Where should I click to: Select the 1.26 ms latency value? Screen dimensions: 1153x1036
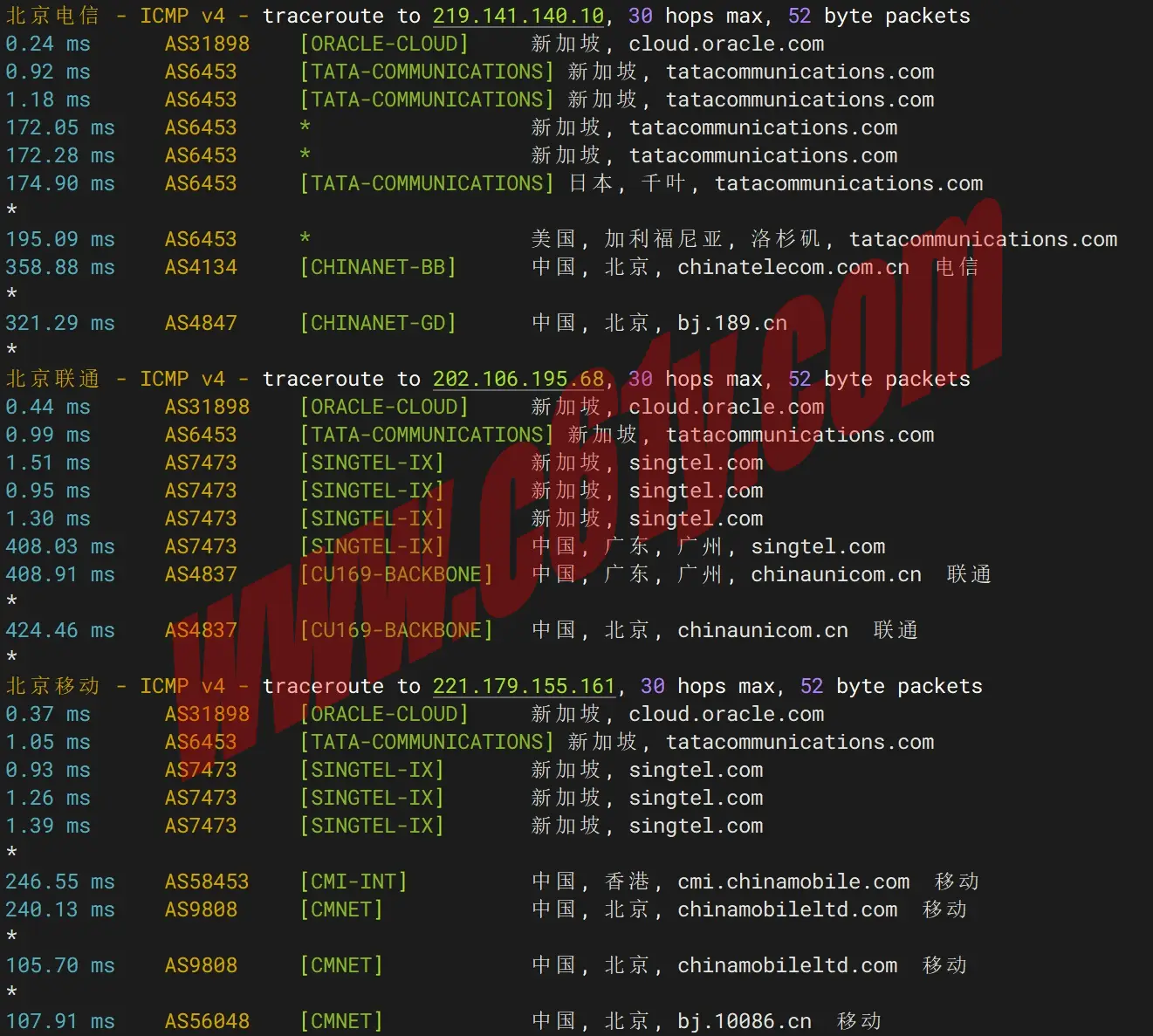[48, 798]
